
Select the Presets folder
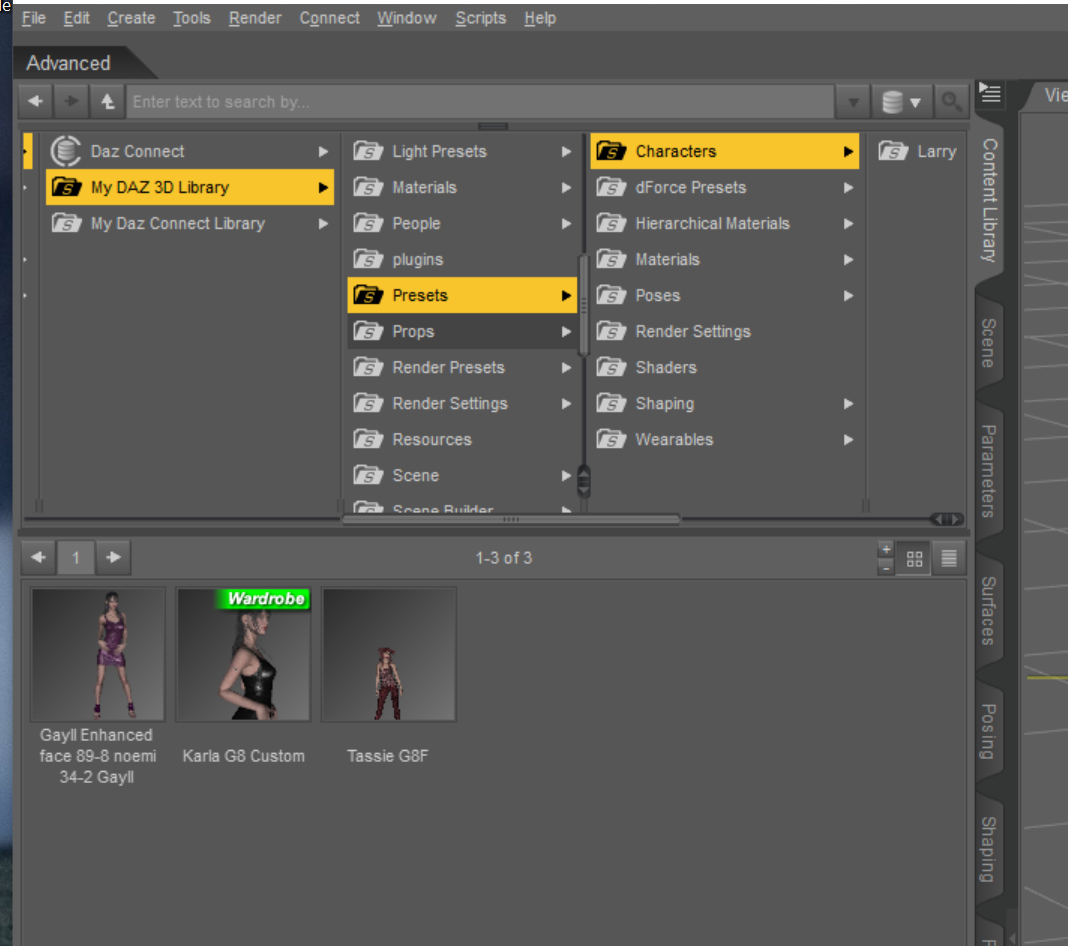462,296
